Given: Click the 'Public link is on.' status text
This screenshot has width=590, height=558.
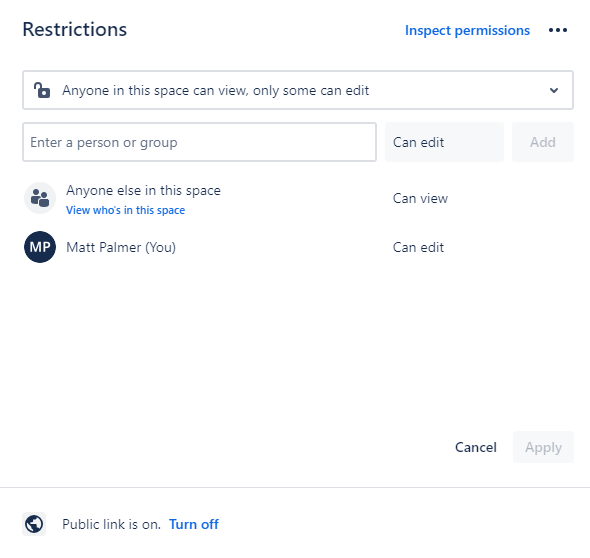Looking at the screenshot, I should [111, 524].
